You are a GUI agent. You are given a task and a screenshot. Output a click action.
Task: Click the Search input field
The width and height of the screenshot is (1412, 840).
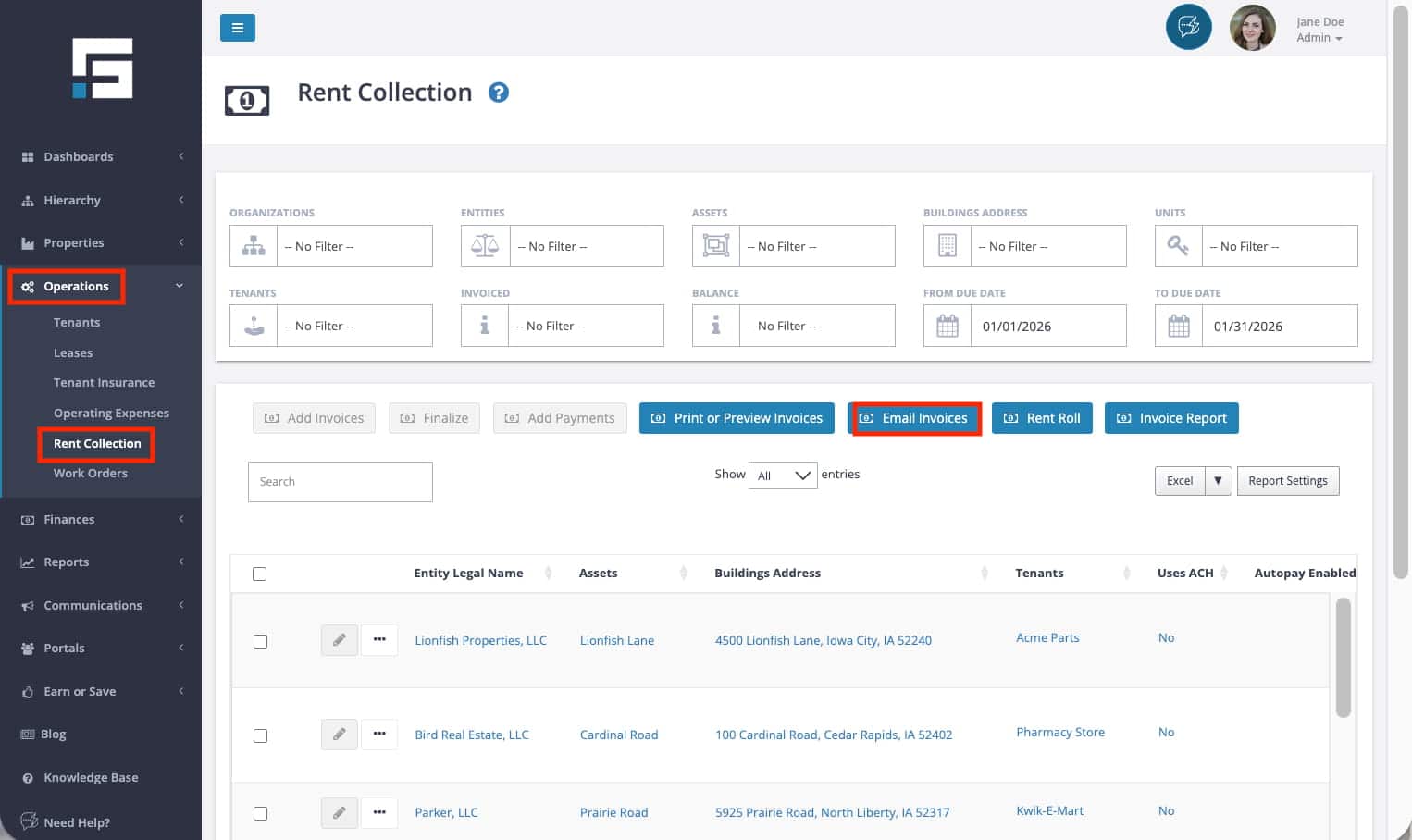click(340, 482)
